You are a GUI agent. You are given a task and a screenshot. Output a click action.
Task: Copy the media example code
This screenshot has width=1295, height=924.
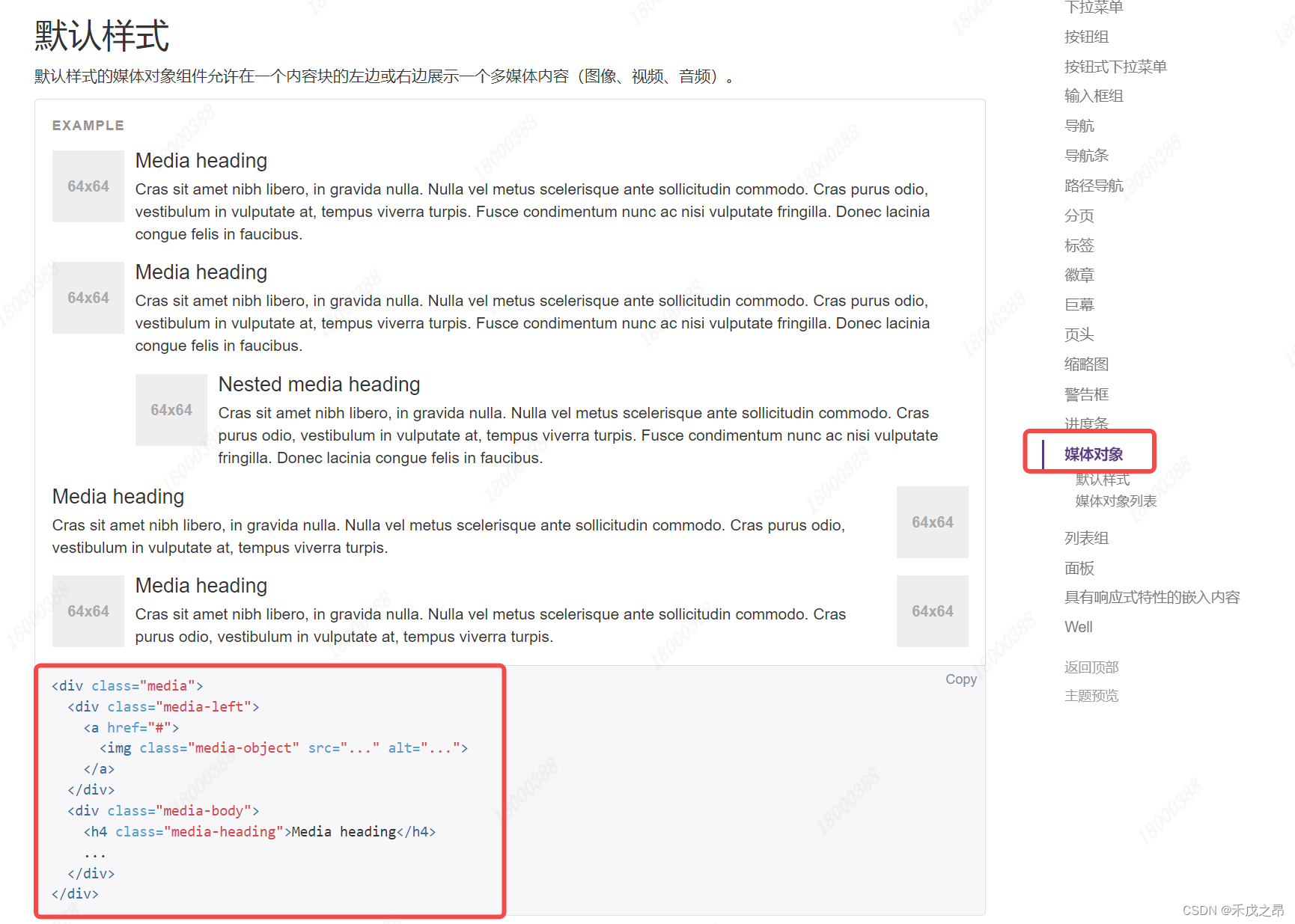click(960, 679)
